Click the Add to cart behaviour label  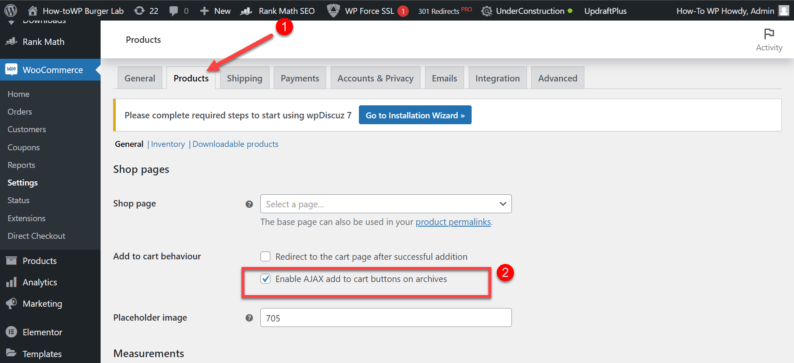157,257
